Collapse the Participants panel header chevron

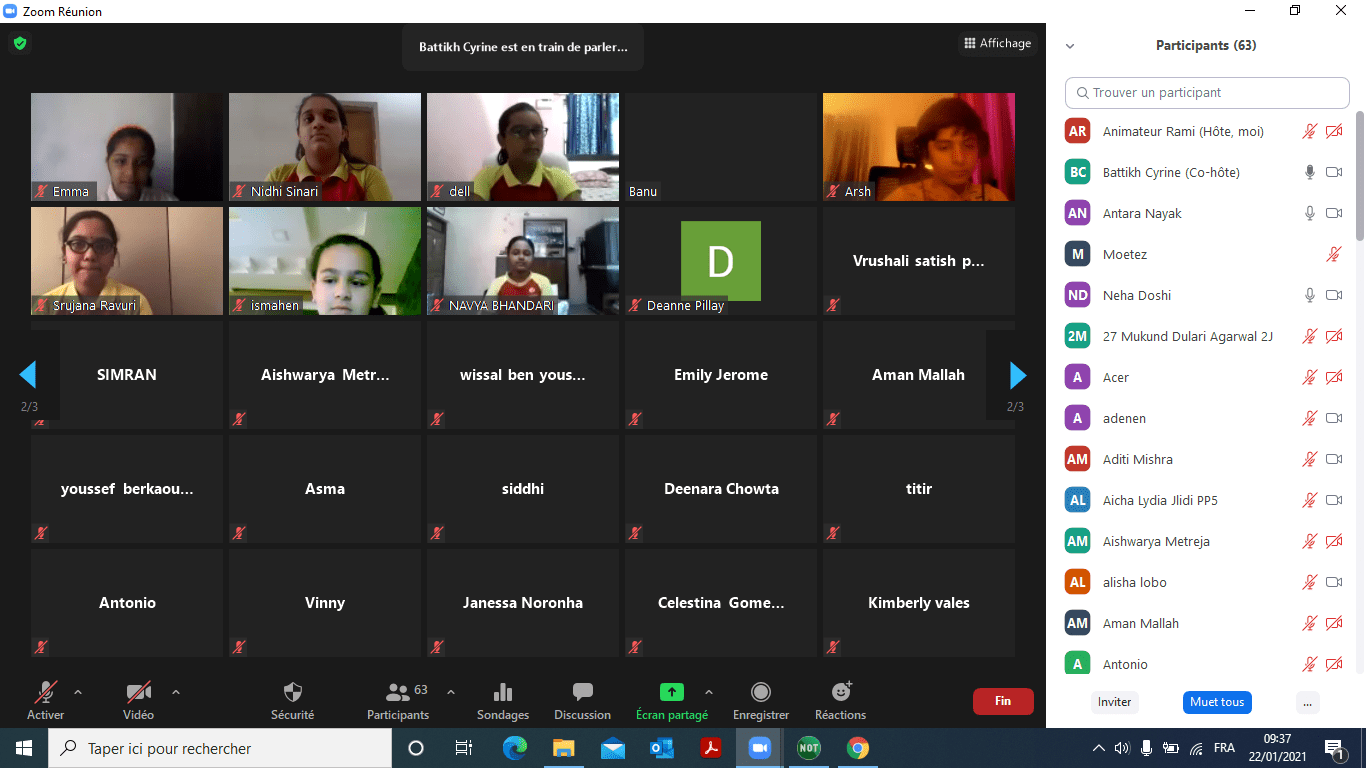click(x=1070, y=46)
